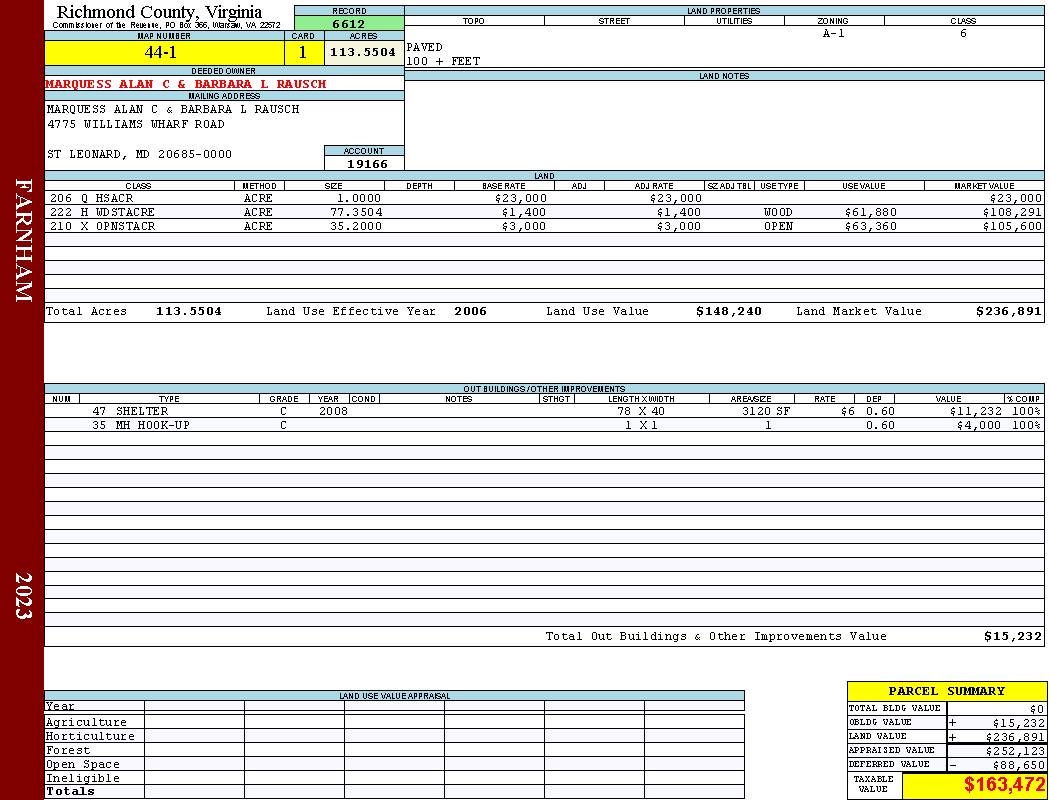This screenshot has height=800, width=1050.
Task: Click ST LEONARD, MD 20685-0000 line
Action: (139, 154)
